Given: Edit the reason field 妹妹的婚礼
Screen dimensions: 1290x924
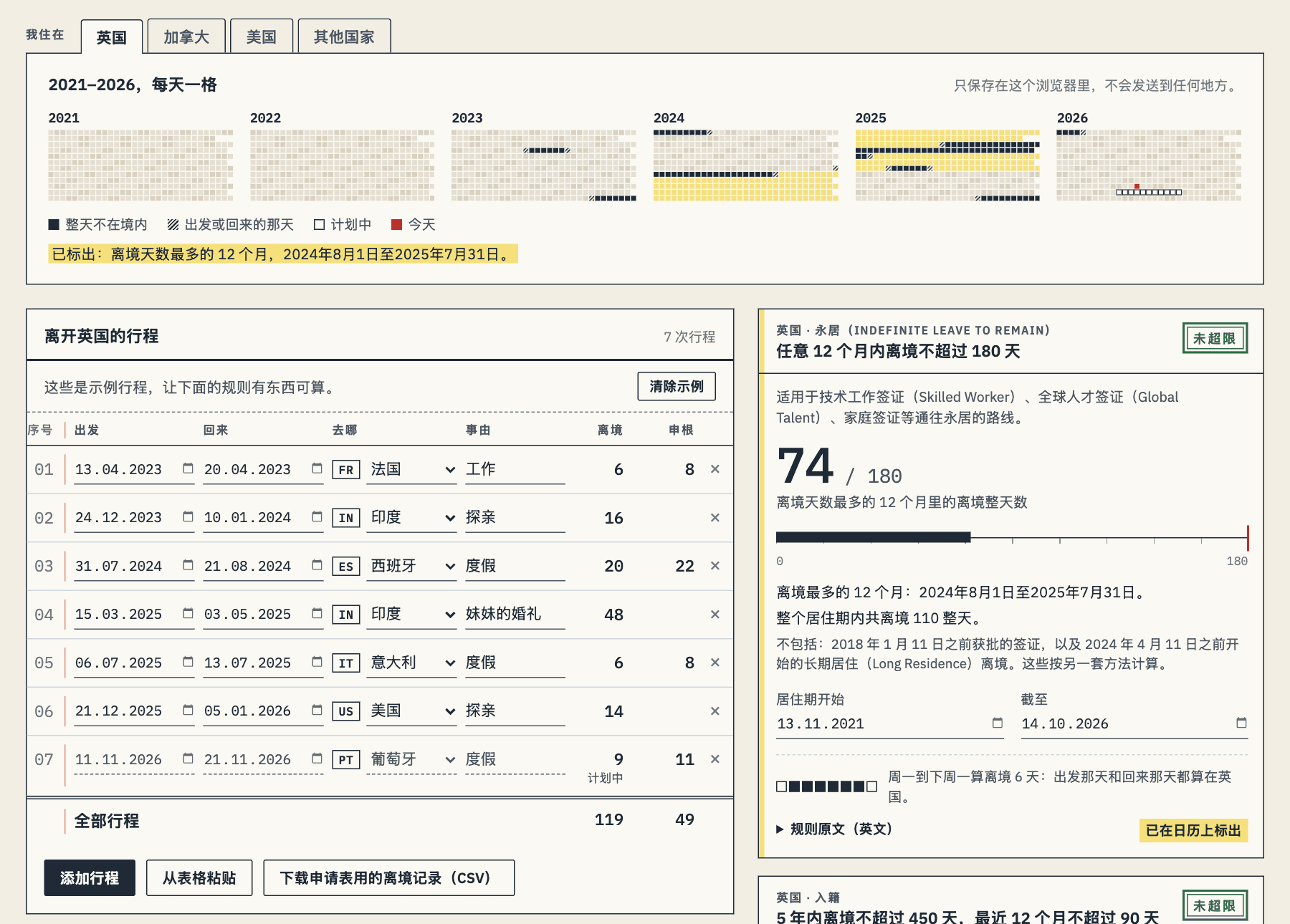Looking at the screenshot, I should pos(515,614).
